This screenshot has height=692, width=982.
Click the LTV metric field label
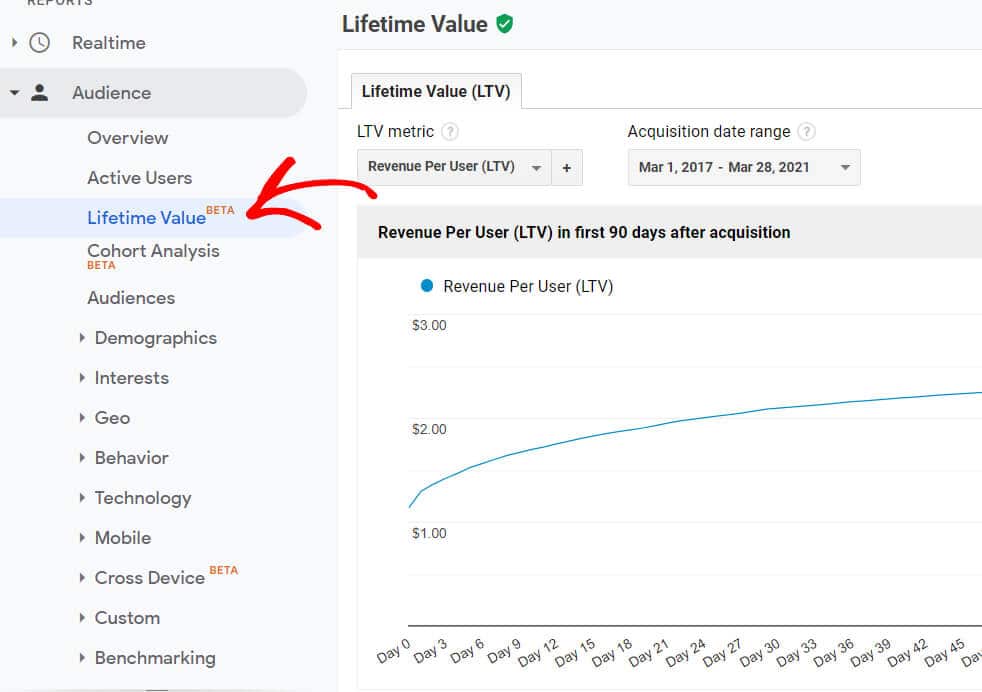(395, 132)
